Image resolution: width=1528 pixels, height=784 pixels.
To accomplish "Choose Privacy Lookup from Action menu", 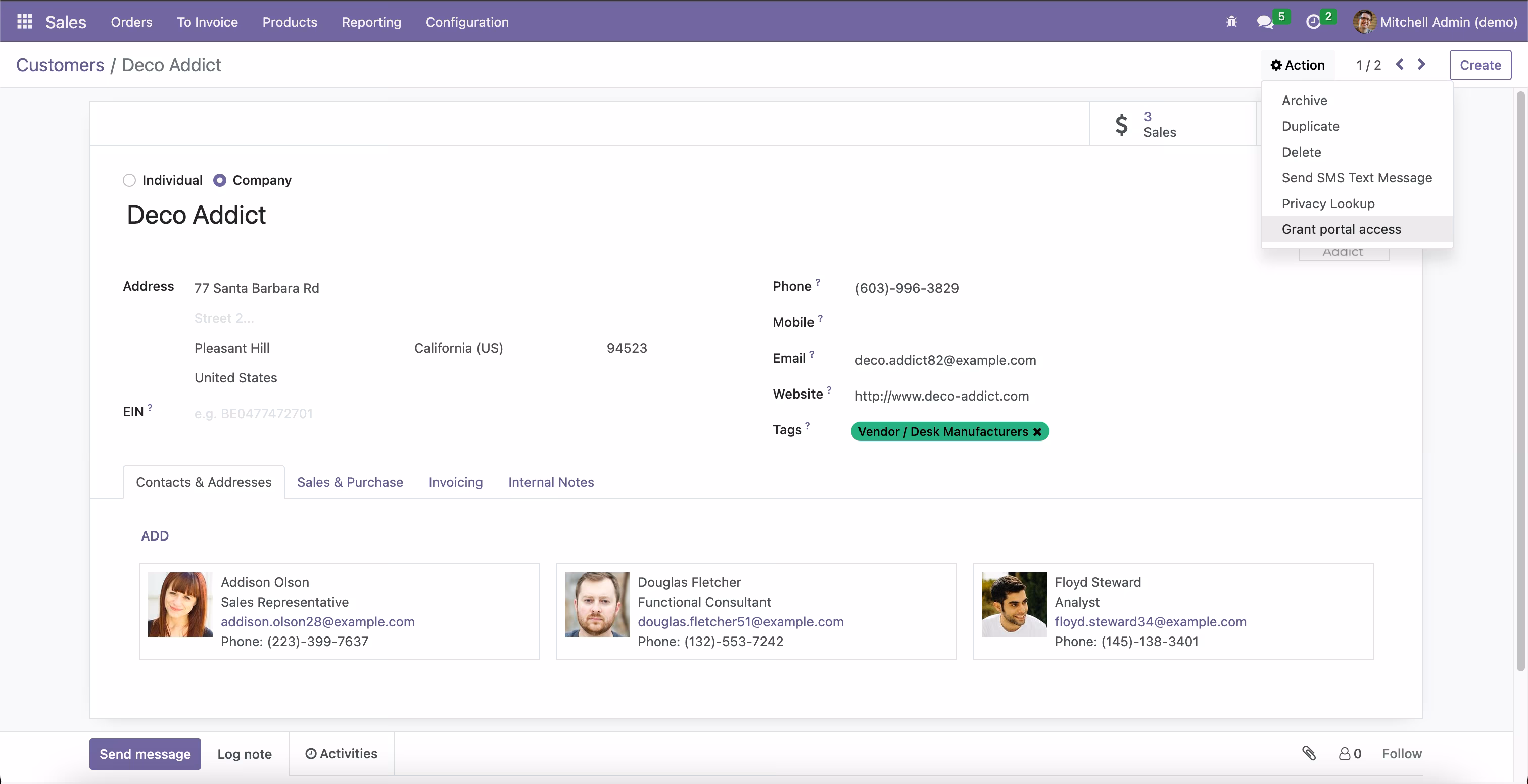I will (x=1357, y=204).
